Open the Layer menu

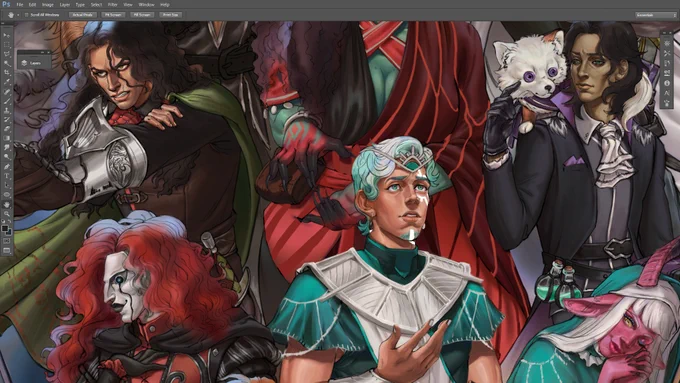tap(65, 5)
